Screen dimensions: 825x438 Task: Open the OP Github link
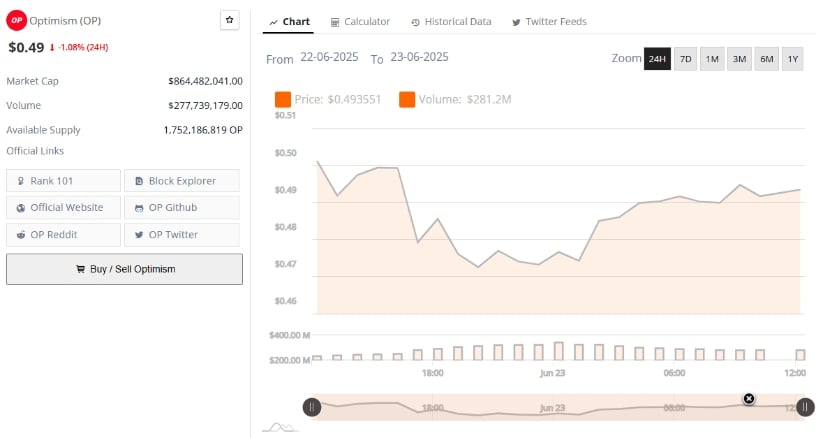point(182,207)
